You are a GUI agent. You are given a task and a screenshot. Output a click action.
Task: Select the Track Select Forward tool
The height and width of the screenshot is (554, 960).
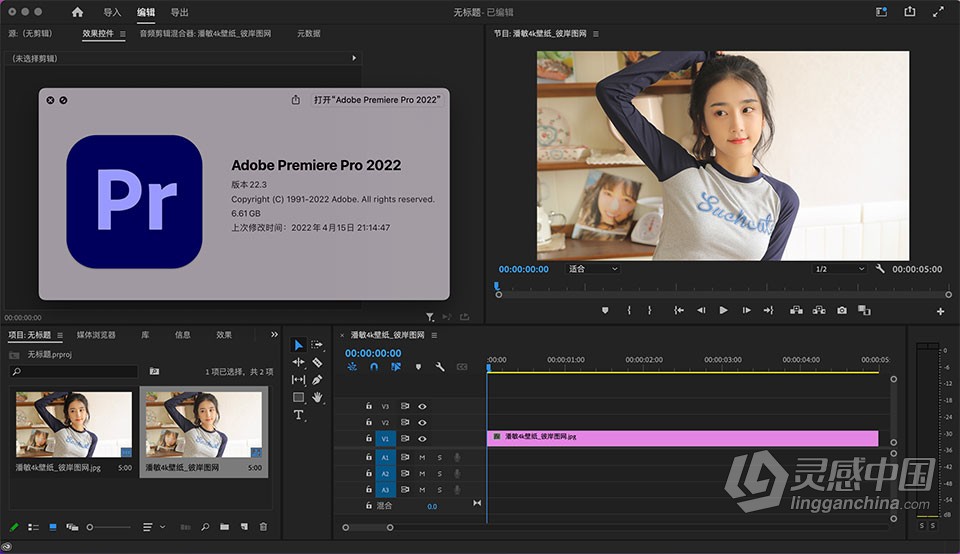pos(317,345)
